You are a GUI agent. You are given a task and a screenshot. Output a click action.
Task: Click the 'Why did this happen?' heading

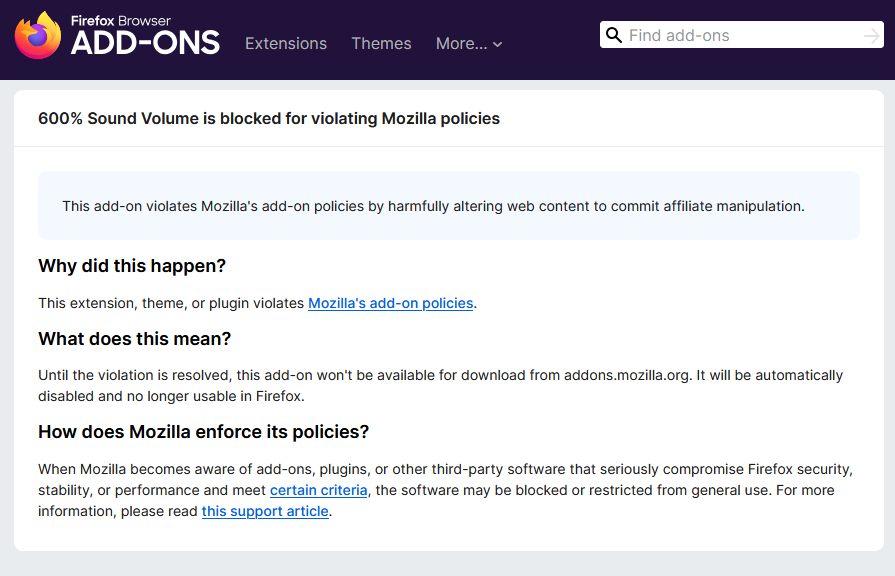click(132, 266)
